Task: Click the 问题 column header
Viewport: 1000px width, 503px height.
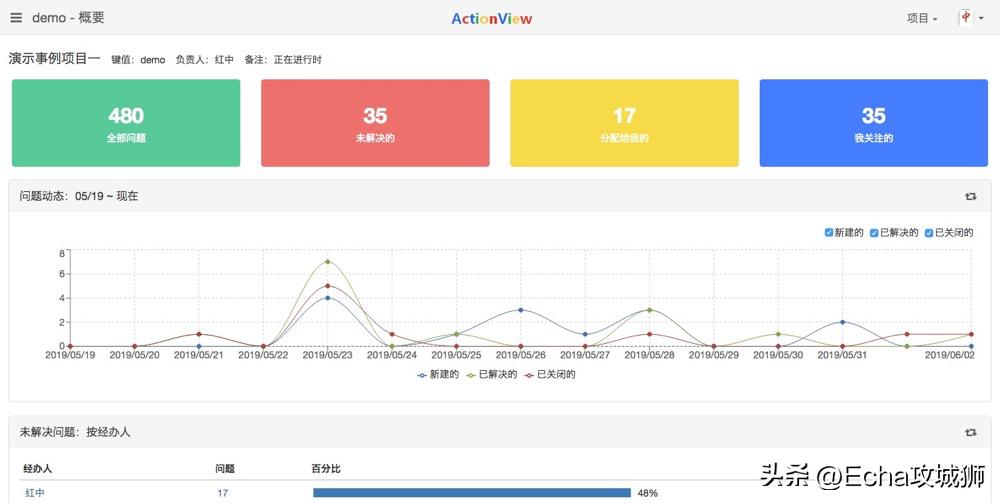Action: point(225,469)
